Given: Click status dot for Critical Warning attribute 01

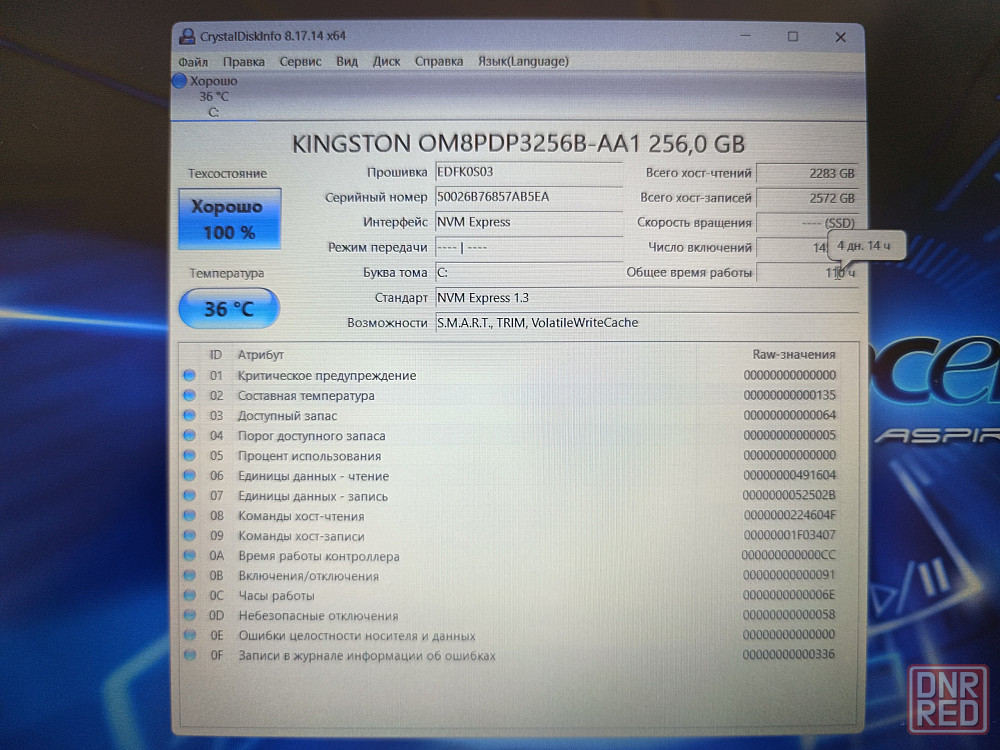Looking at the screenshot, I should (x=189, y=376).
